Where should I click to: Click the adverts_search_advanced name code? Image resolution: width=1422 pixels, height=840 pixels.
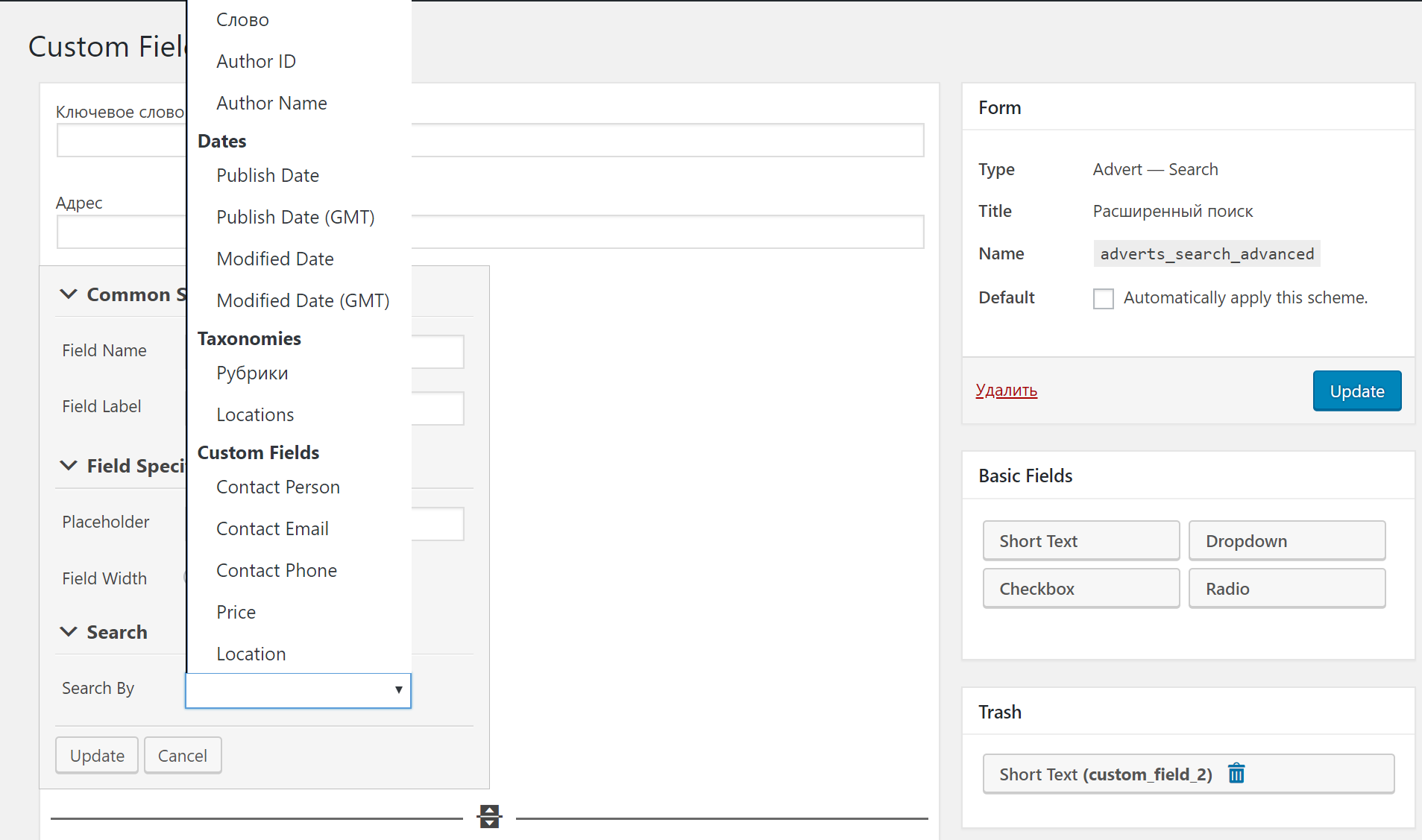[x=1207, y=254]
